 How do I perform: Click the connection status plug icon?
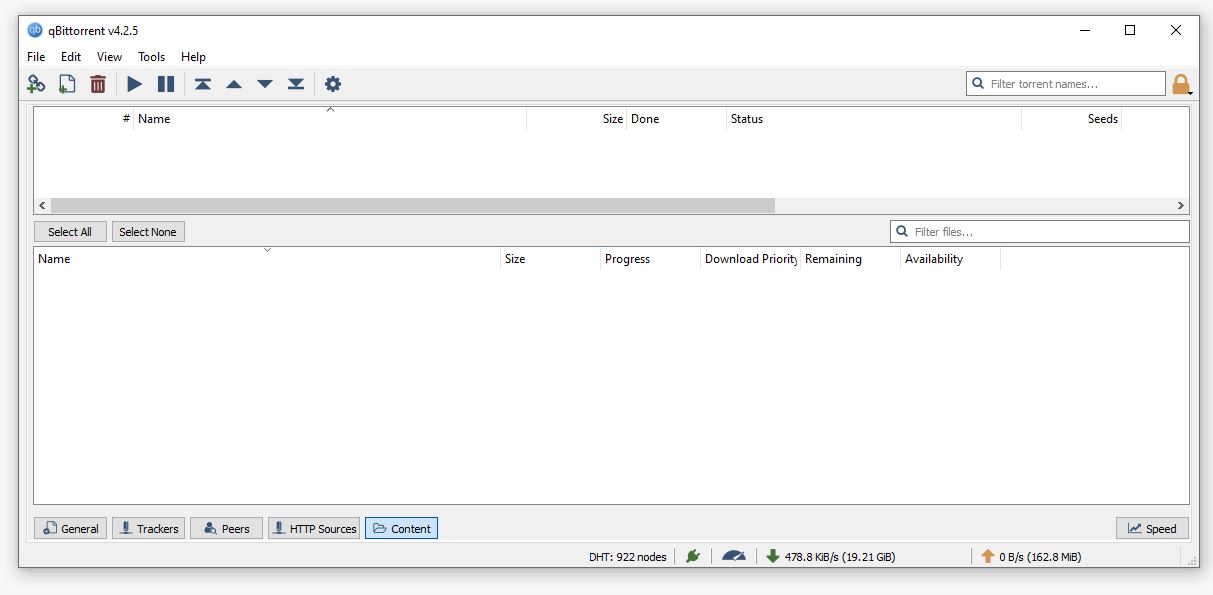[x=693, y=556]
